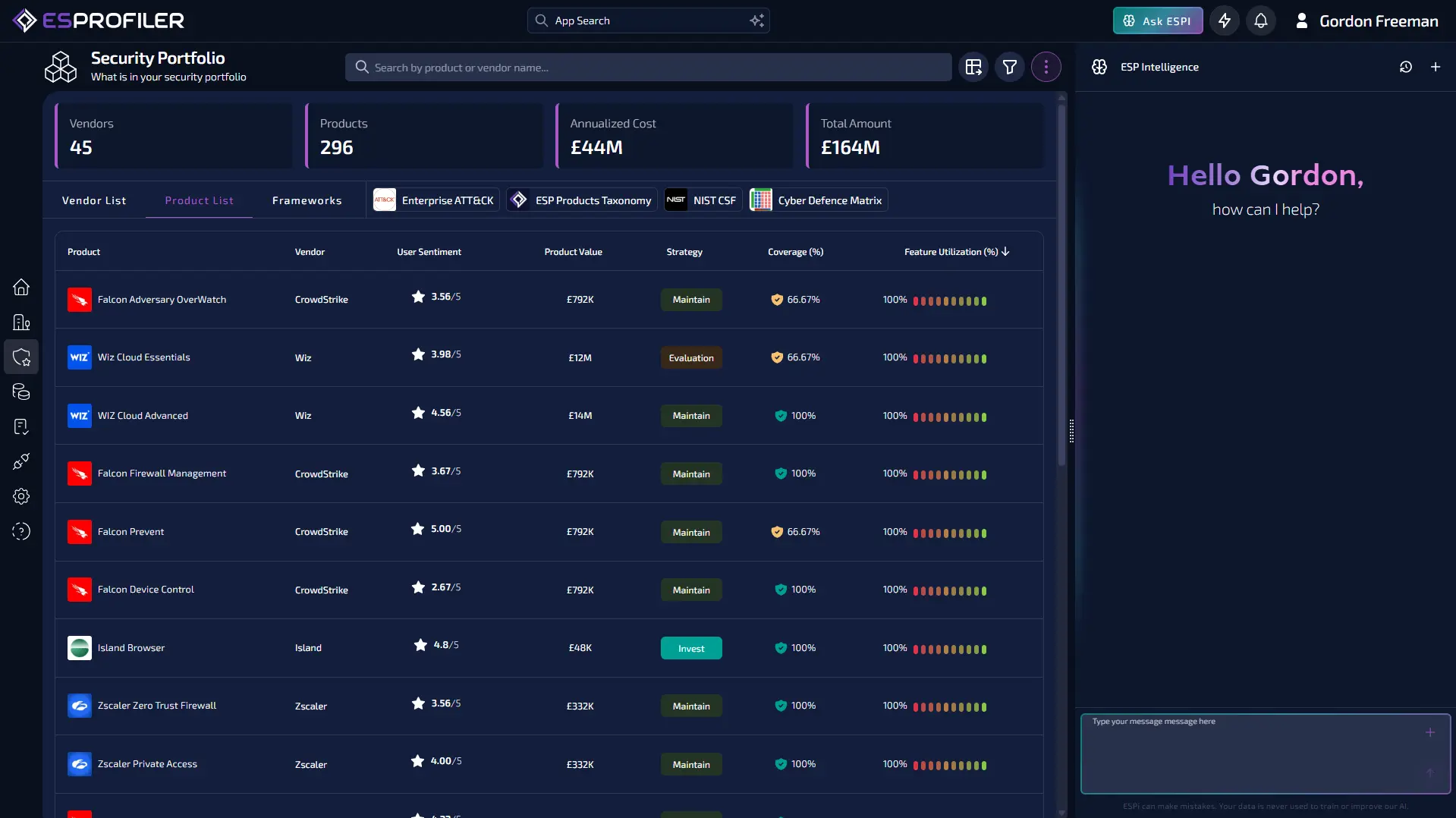Open the three-dot more options menu
Viewport: 1456px width, 818px height.
coord(1046,68)
